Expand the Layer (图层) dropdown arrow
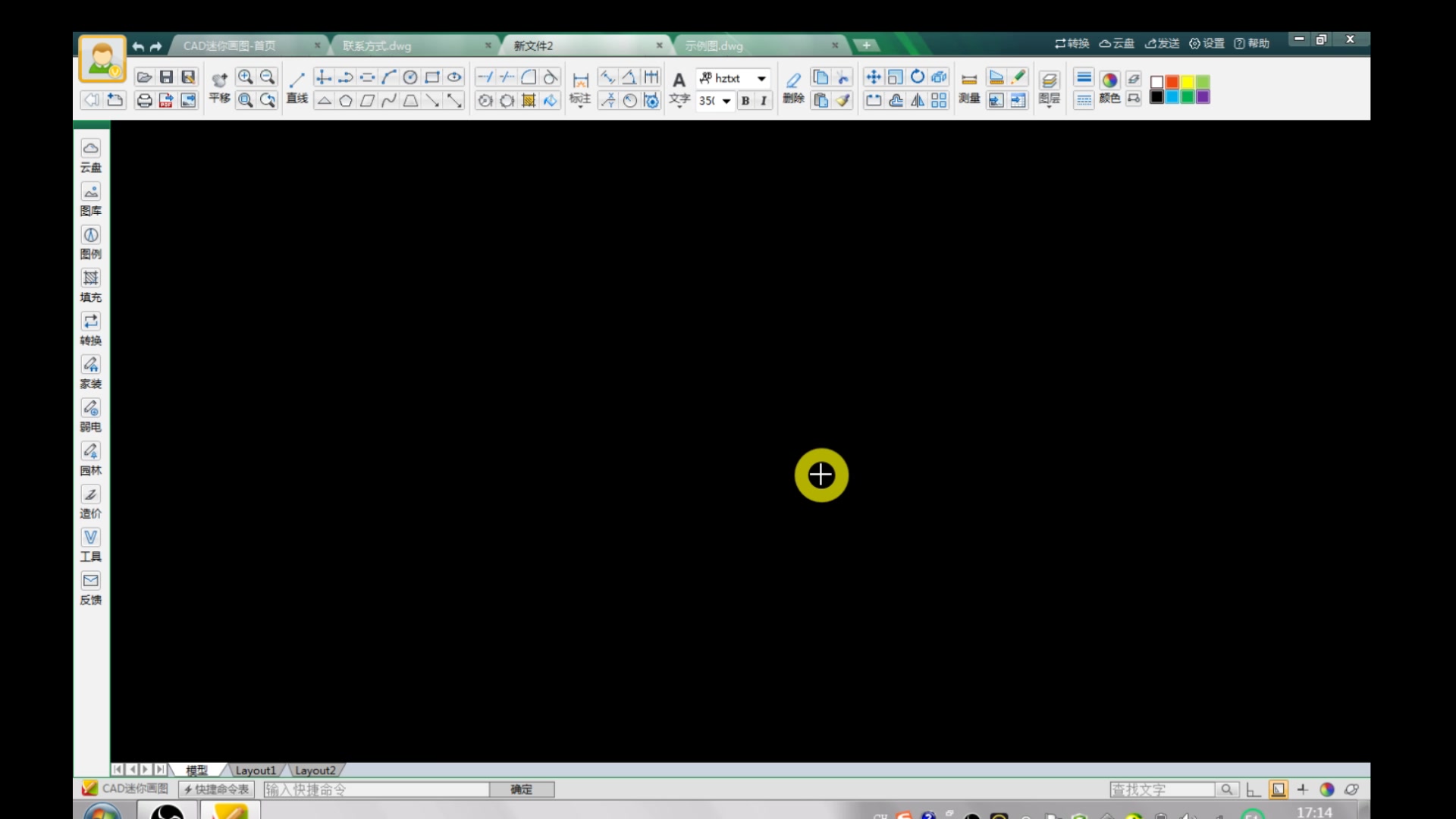The image size is (1456, 819). (x=1050, y=107)
